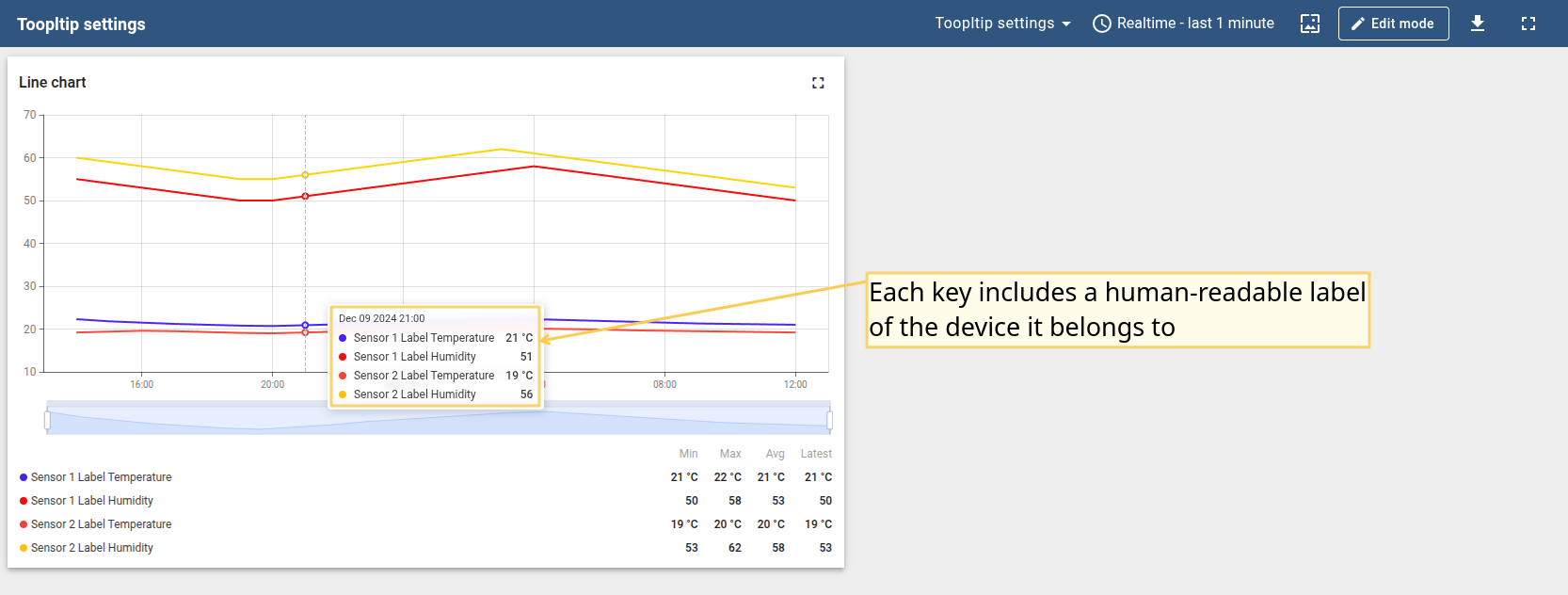1568x595 pixels.
Task: Click Sensor 2 Humidity data point on chart
Action: tap(305, 175)
